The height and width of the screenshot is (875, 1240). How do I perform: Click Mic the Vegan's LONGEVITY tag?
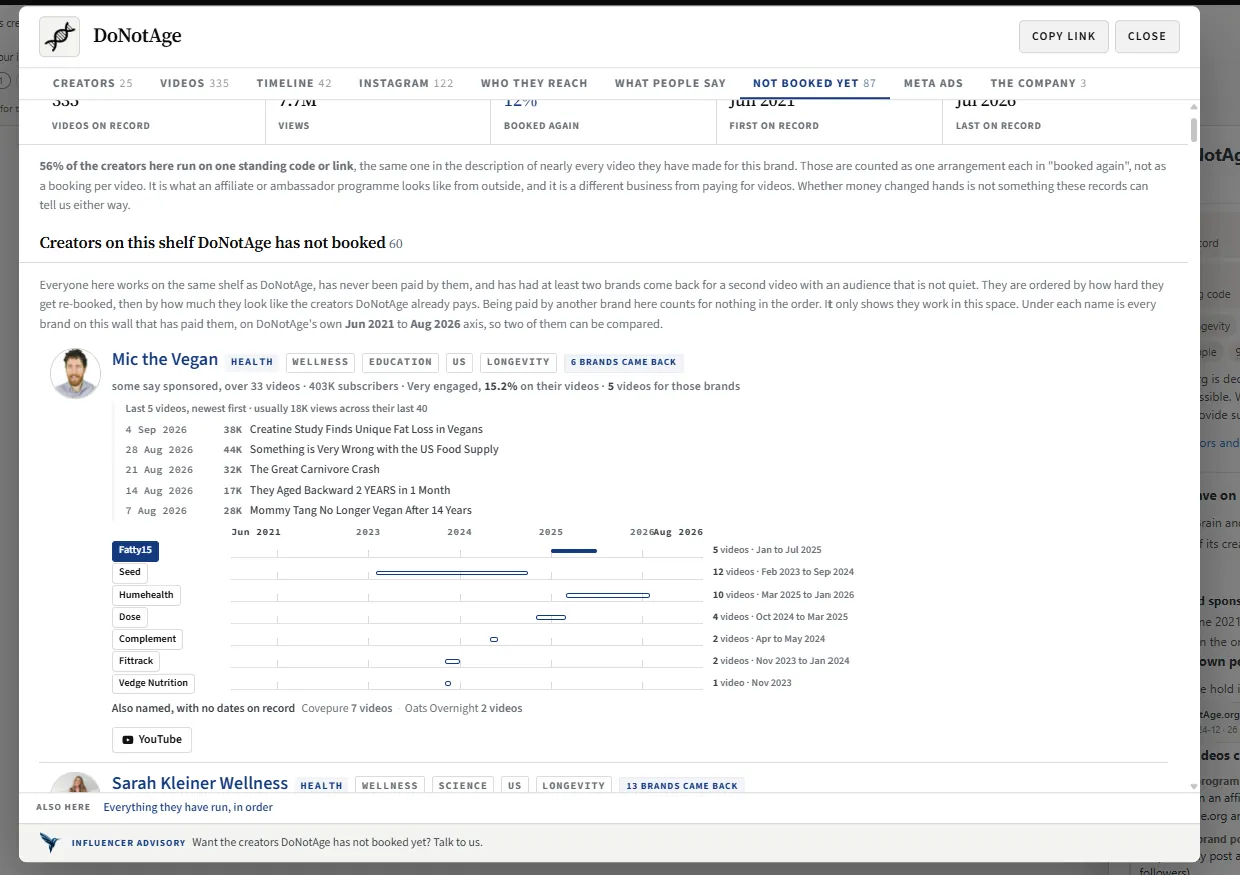click(520, 362)
